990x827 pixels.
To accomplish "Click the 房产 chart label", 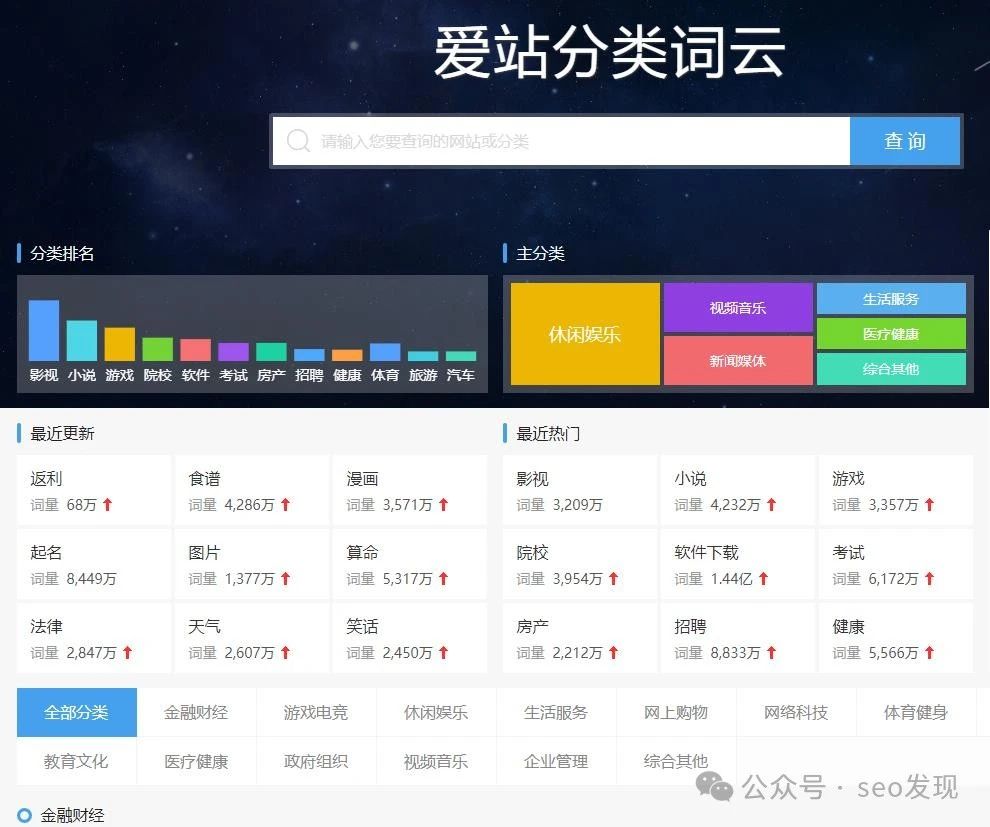I will click(x=271, y=375).
